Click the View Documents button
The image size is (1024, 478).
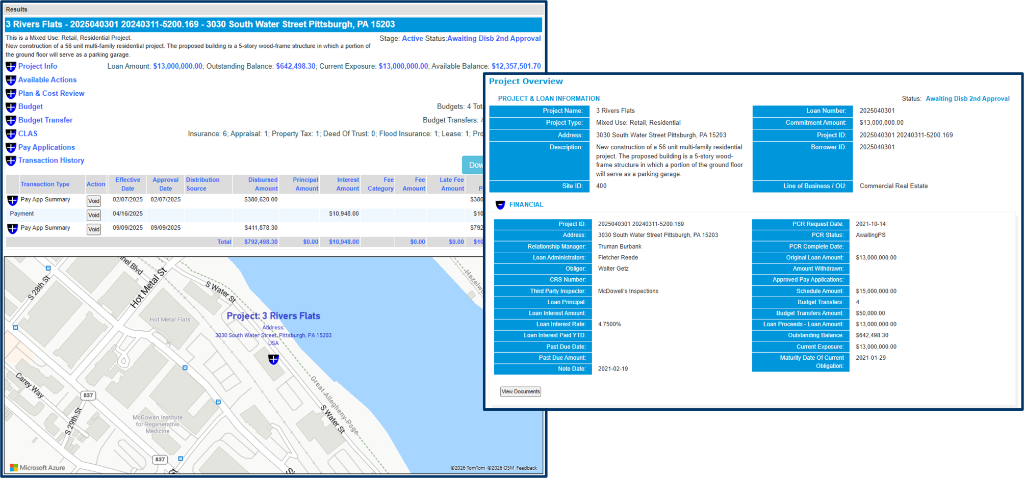[x=520, y=391]
